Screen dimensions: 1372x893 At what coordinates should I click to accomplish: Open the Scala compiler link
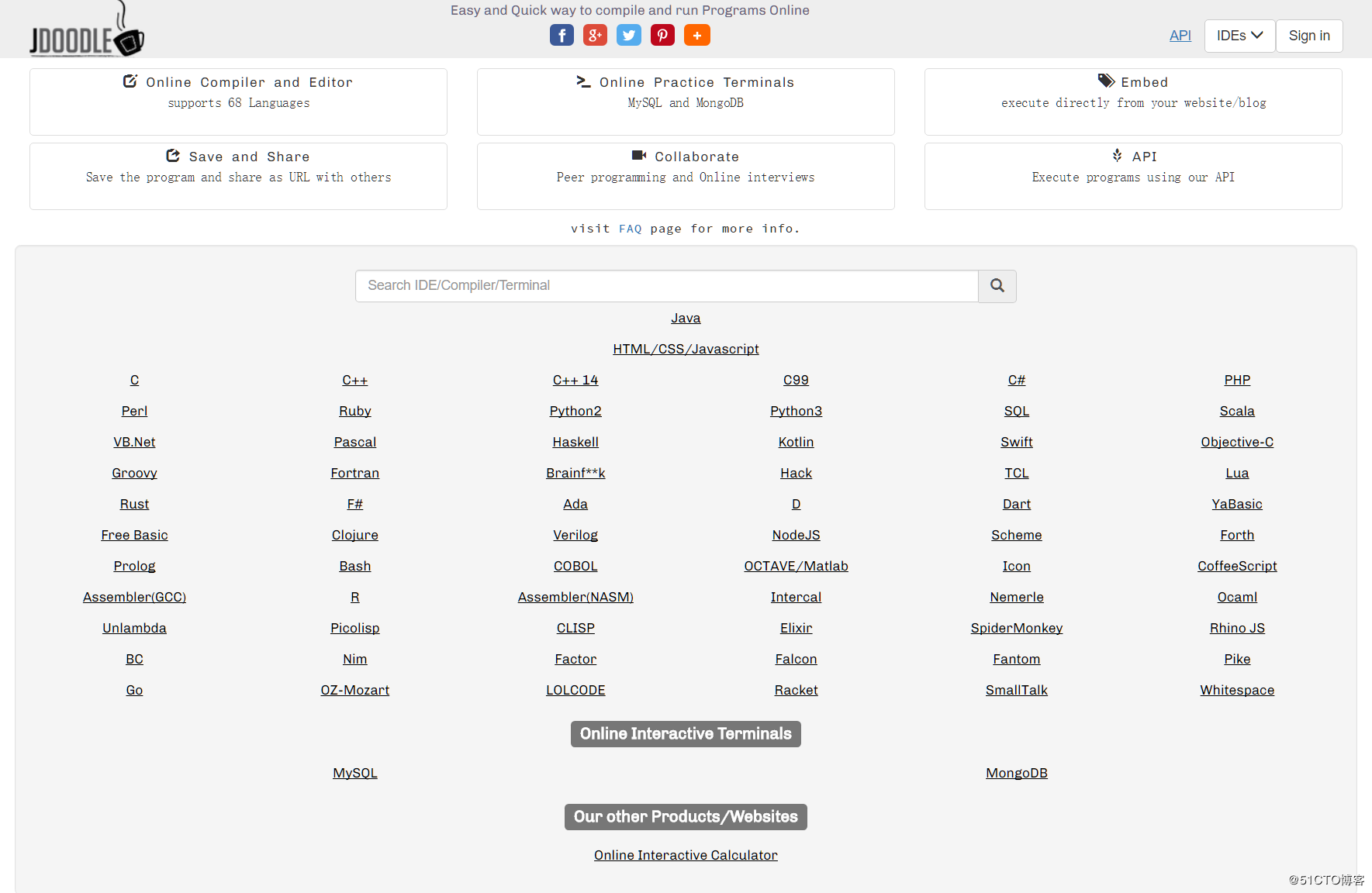point(1237,411)
